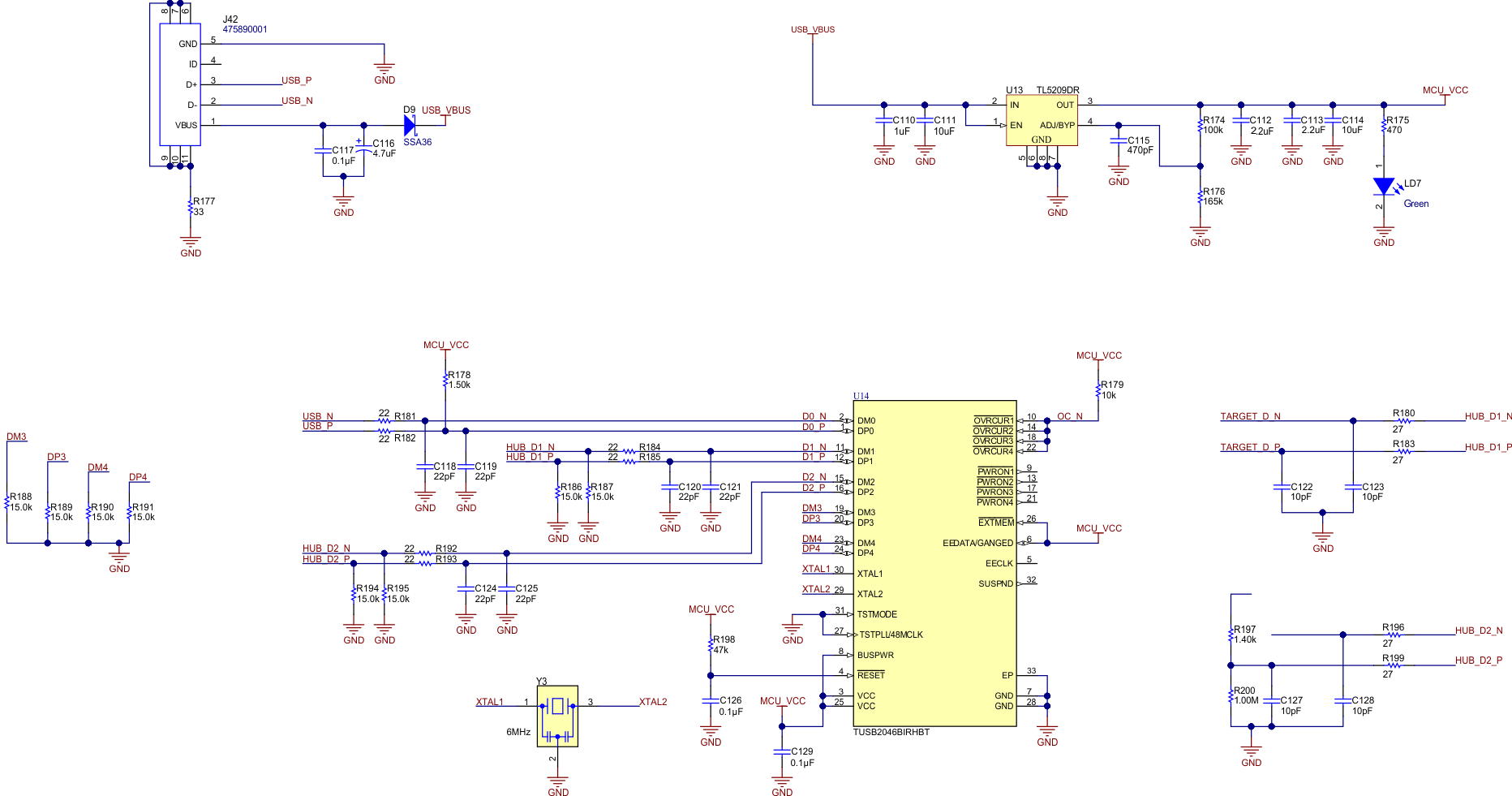Select the Y3 6MHz crystal symbol

coord(557,716)
